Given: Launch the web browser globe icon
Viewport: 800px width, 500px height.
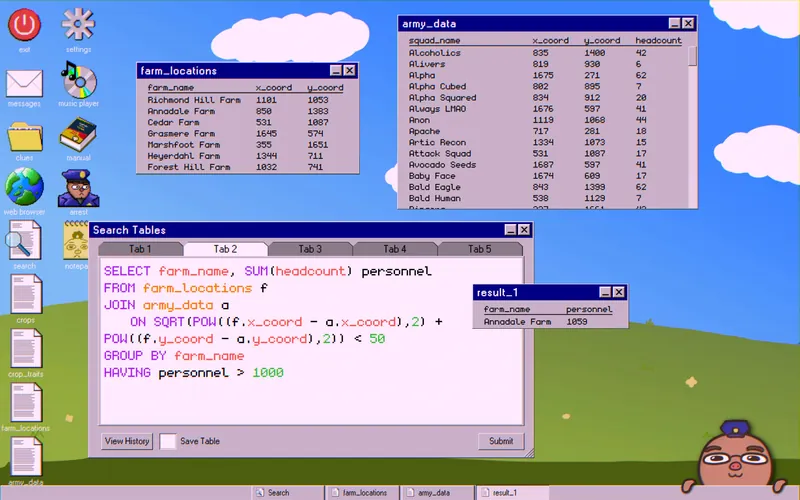Looking at the screenshot, I should coord(24,187).
